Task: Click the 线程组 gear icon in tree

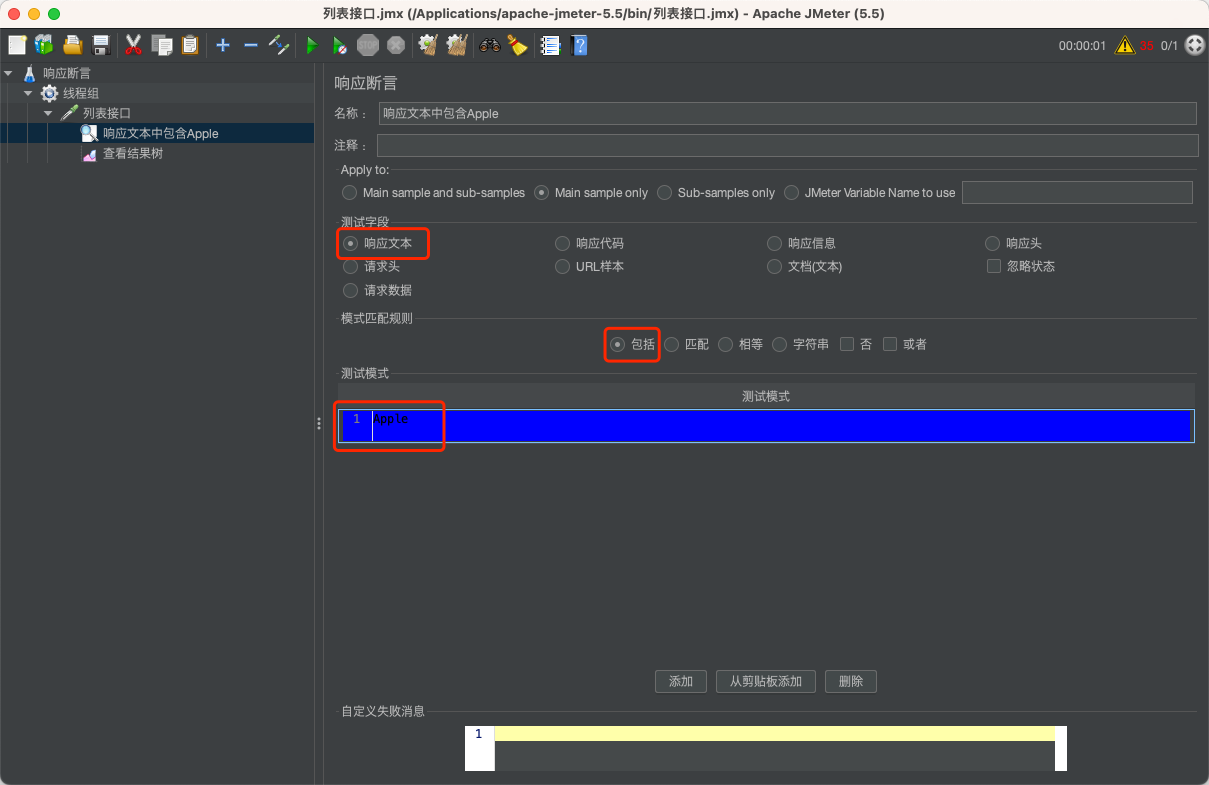Action: point(49,93)
